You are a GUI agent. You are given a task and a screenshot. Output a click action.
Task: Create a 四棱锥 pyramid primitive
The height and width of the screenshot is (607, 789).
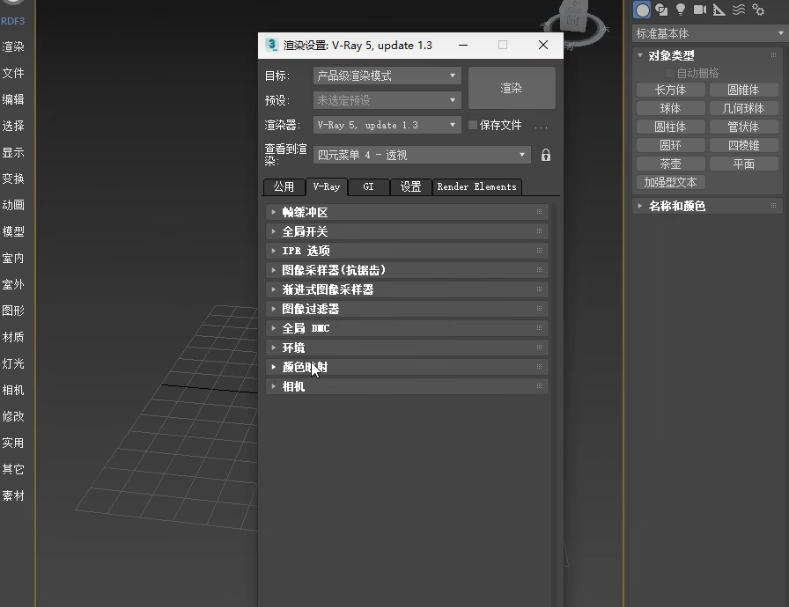tap(744, 145)
